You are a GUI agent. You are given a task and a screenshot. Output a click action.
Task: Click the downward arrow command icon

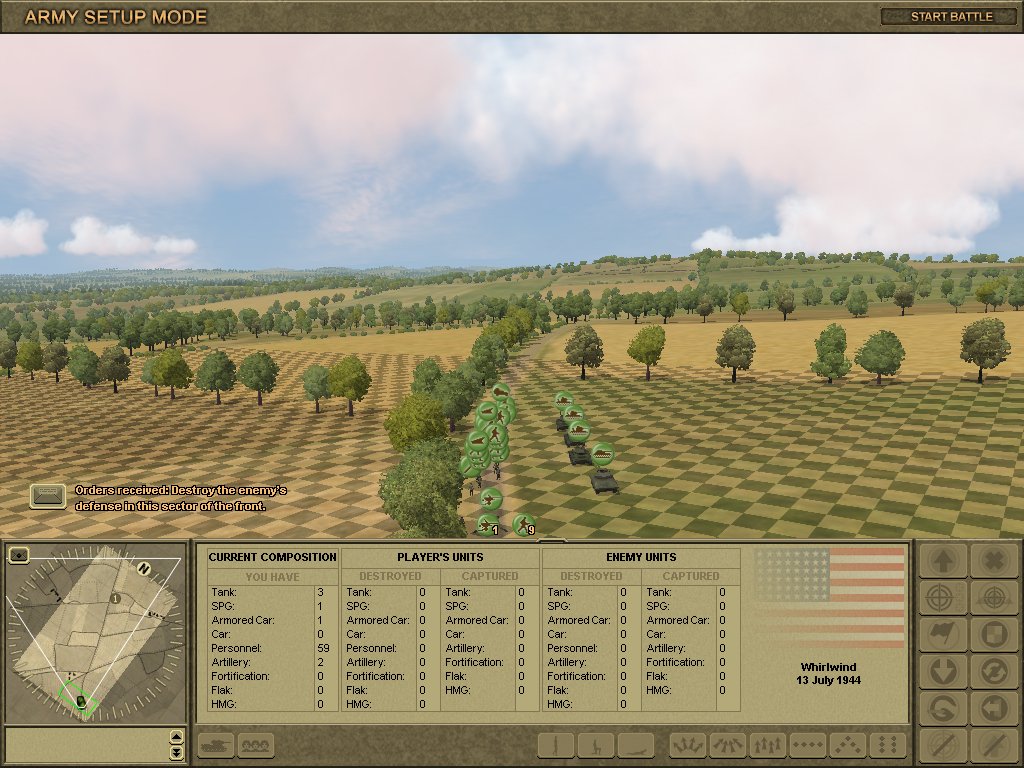941,670
